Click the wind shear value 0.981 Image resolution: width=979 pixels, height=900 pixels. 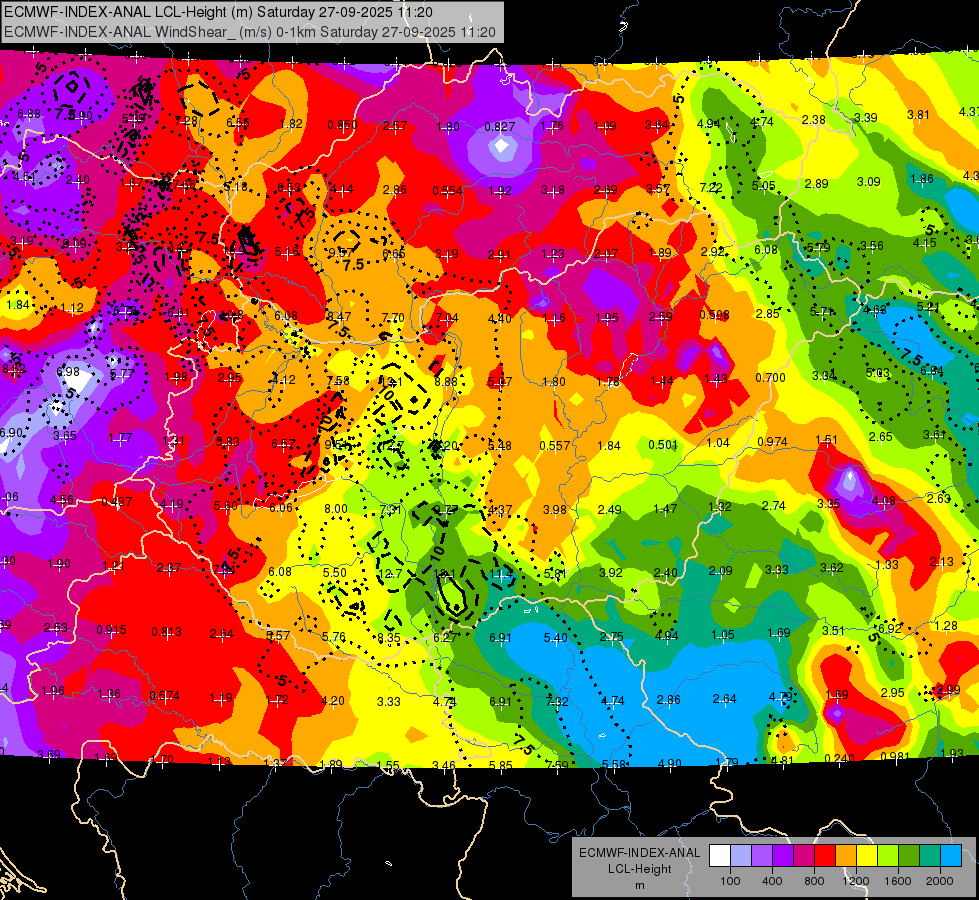click(895, 756)
